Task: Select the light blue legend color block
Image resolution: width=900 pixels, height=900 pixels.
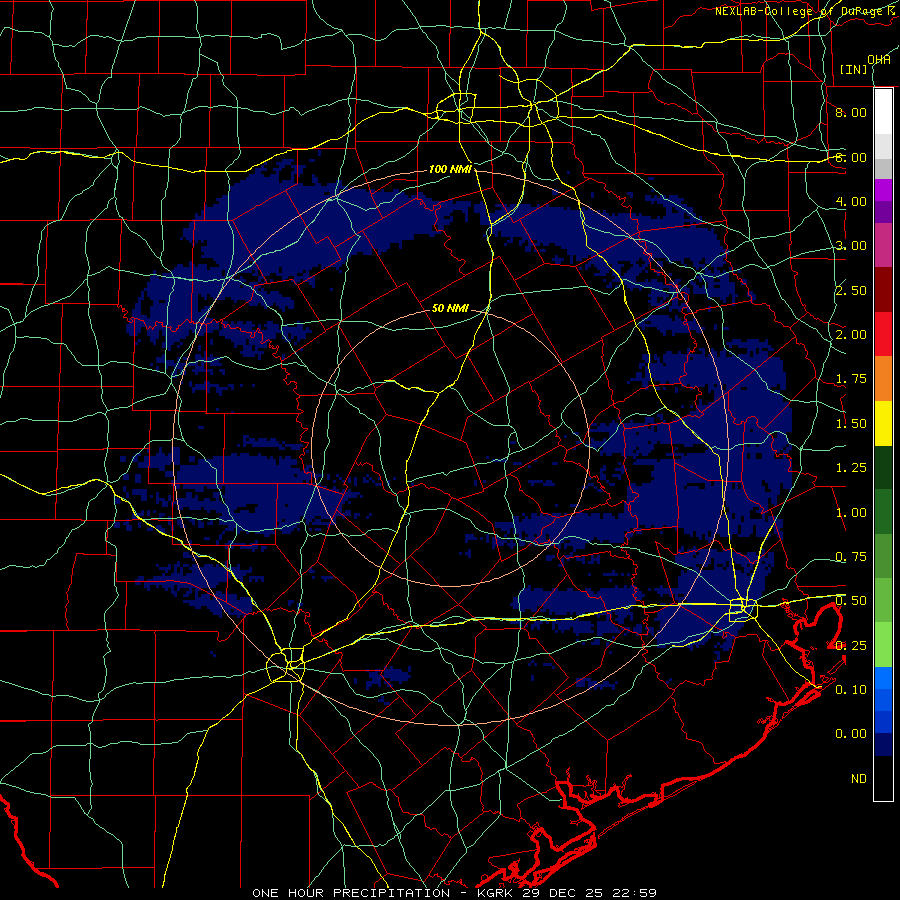Action: [883, 678]
